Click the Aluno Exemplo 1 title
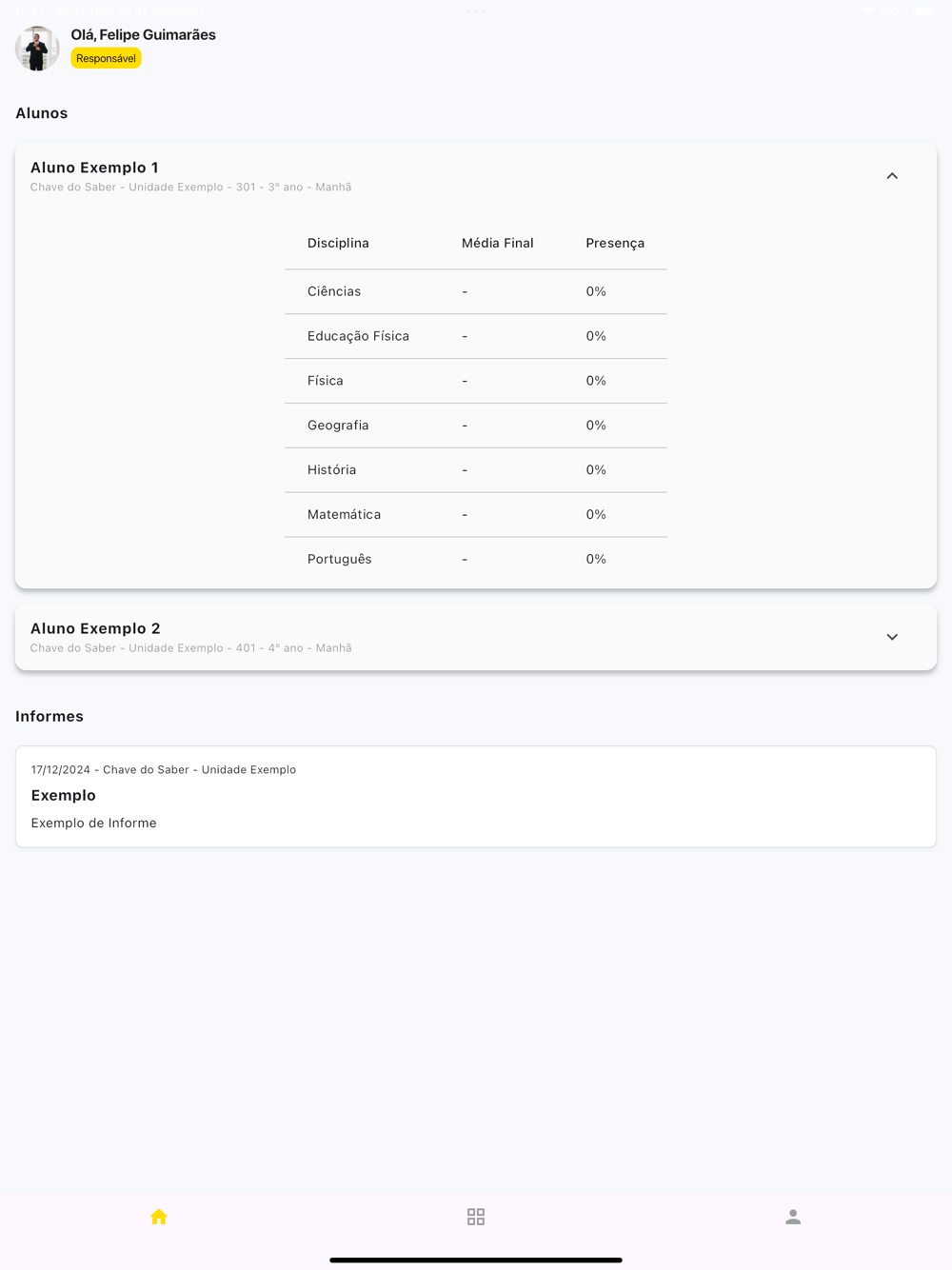Screen dimensions: 952x1270 coord(94,168)
